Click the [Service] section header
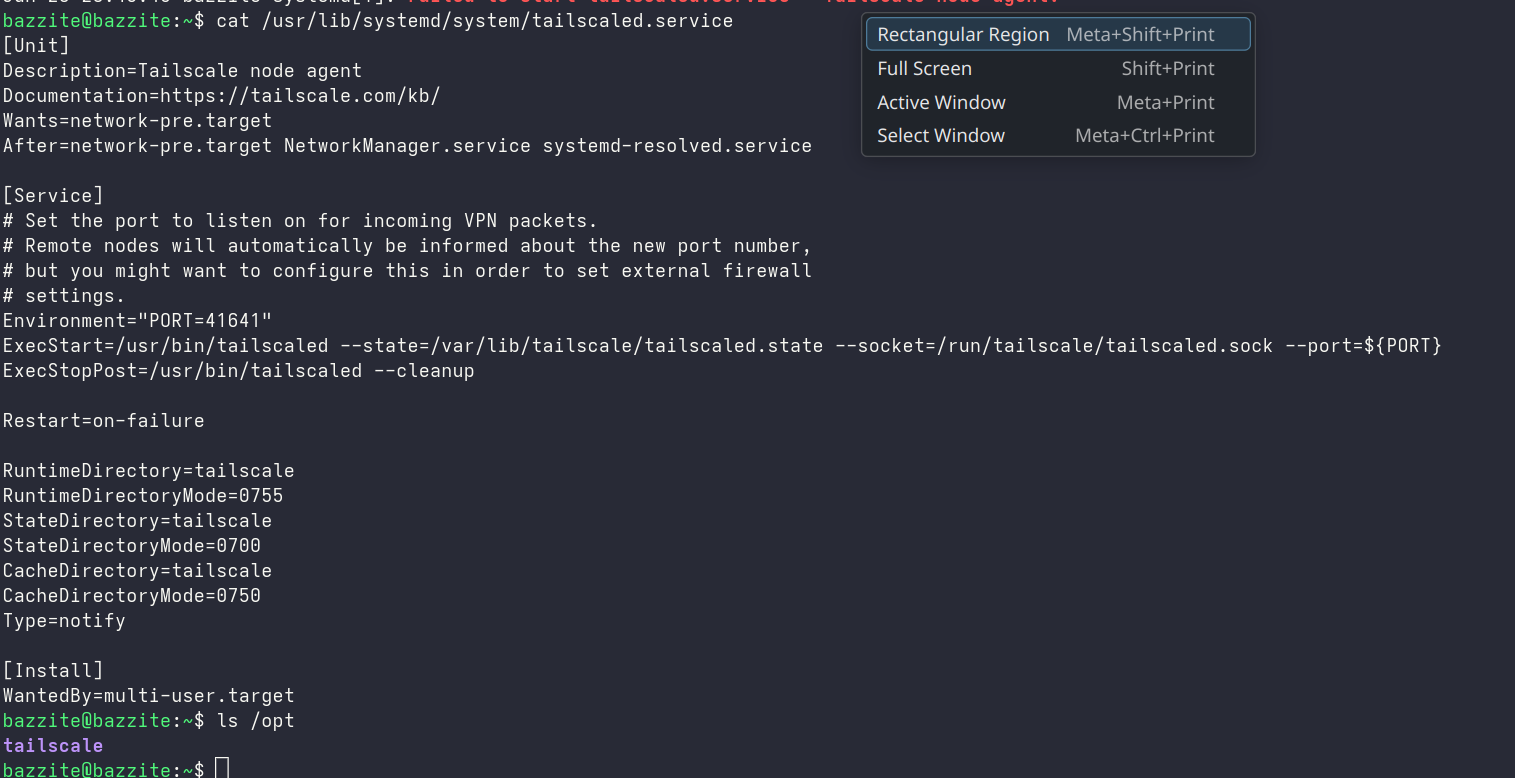This screenshot has width=1515, height=778. pyautogui.click(x=53, y=196)
